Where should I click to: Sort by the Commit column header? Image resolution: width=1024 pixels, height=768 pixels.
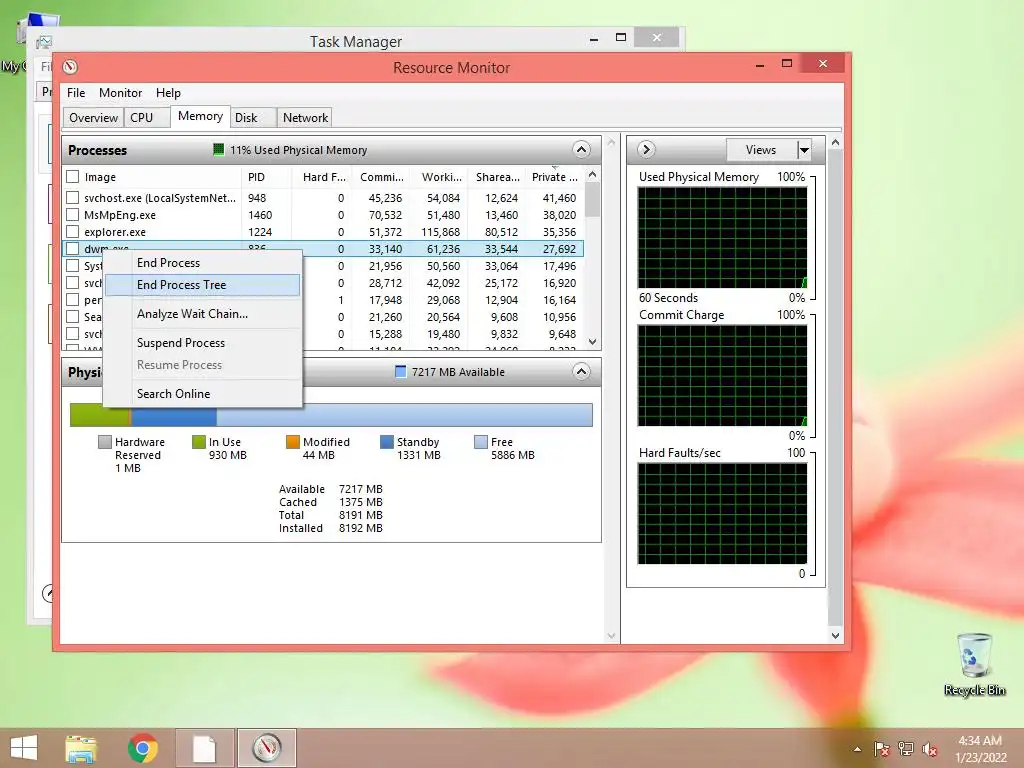pos(380,176)
